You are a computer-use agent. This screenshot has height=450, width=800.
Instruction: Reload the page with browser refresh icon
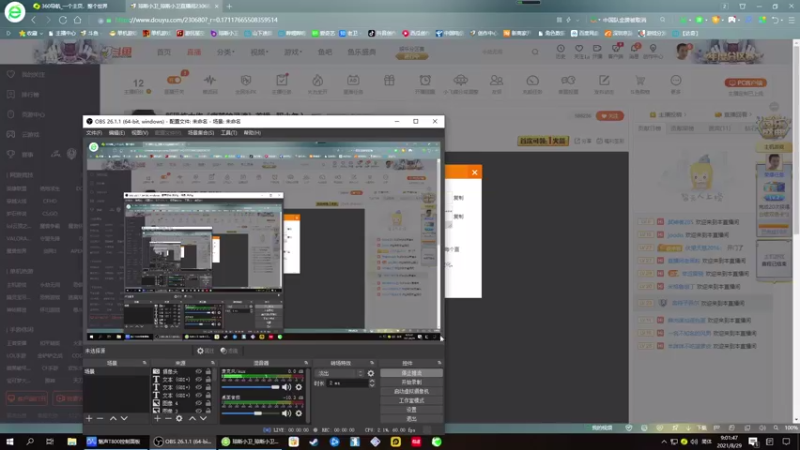pyautogui.click(x=63, y=20)
